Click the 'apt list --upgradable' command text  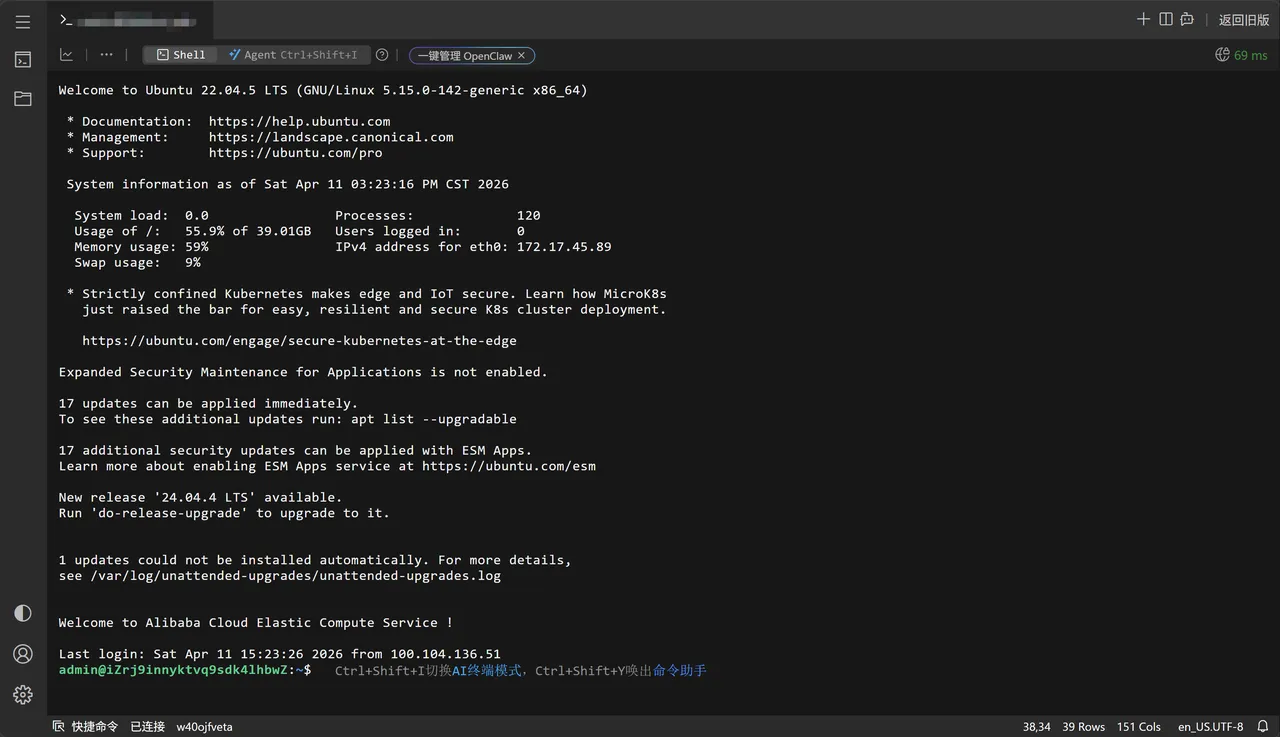(434, 419)
